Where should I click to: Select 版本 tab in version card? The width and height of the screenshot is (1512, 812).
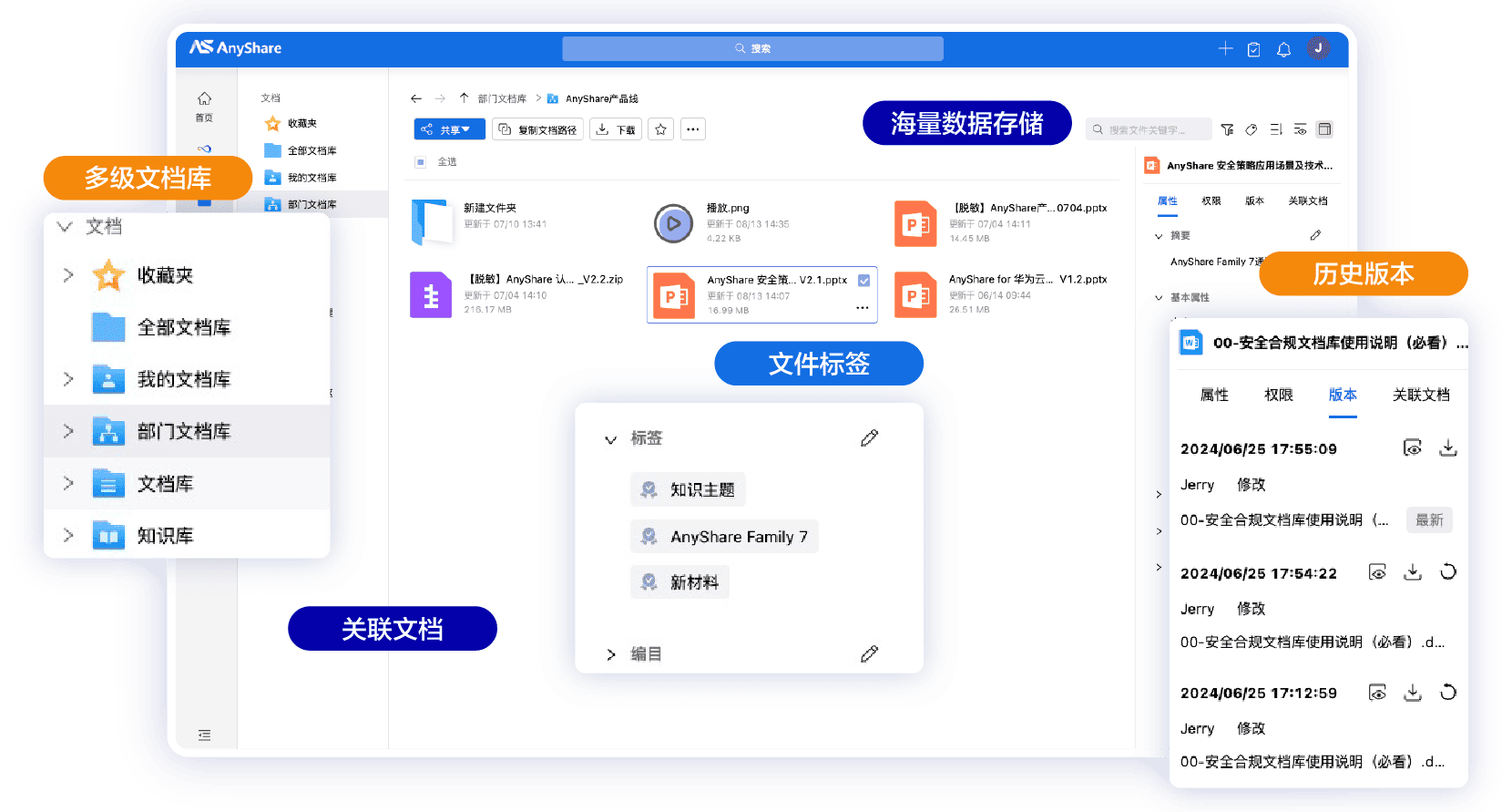click(1343, 395)
